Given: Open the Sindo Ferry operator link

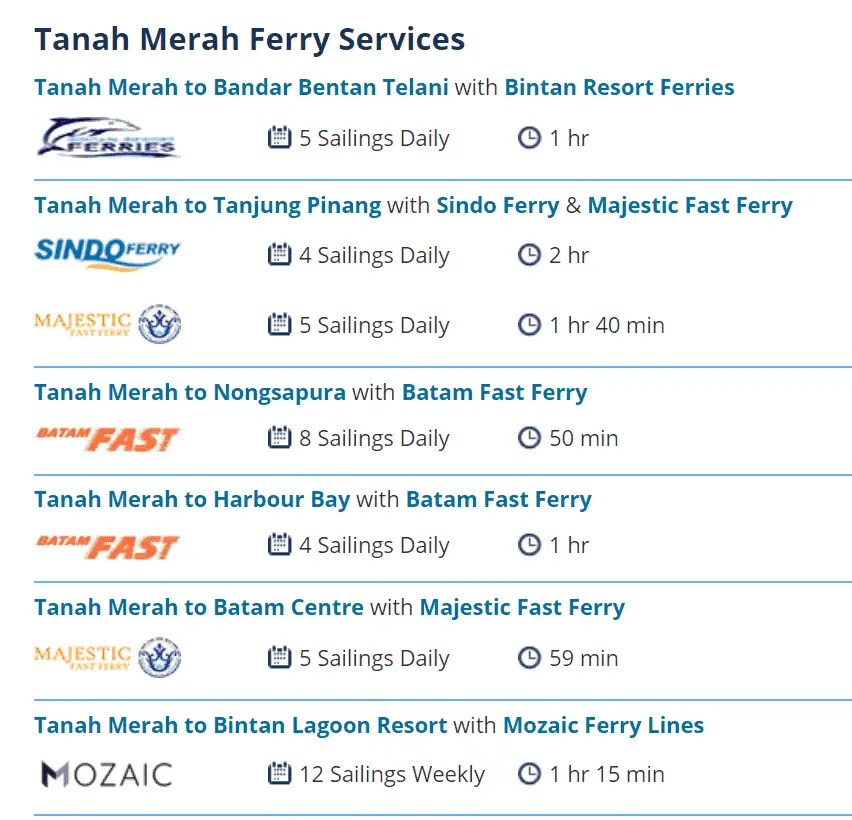Looking at the screenshot, I should [x=498, y=205].
